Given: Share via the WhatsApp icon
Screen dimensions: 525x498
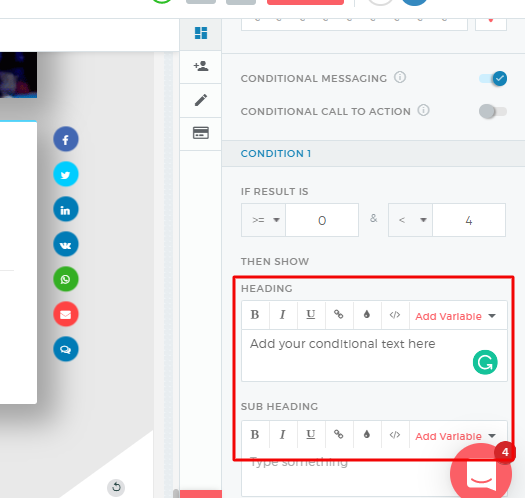Looking at the screenshot, I should pyautogui.click(x=66, y=279).
